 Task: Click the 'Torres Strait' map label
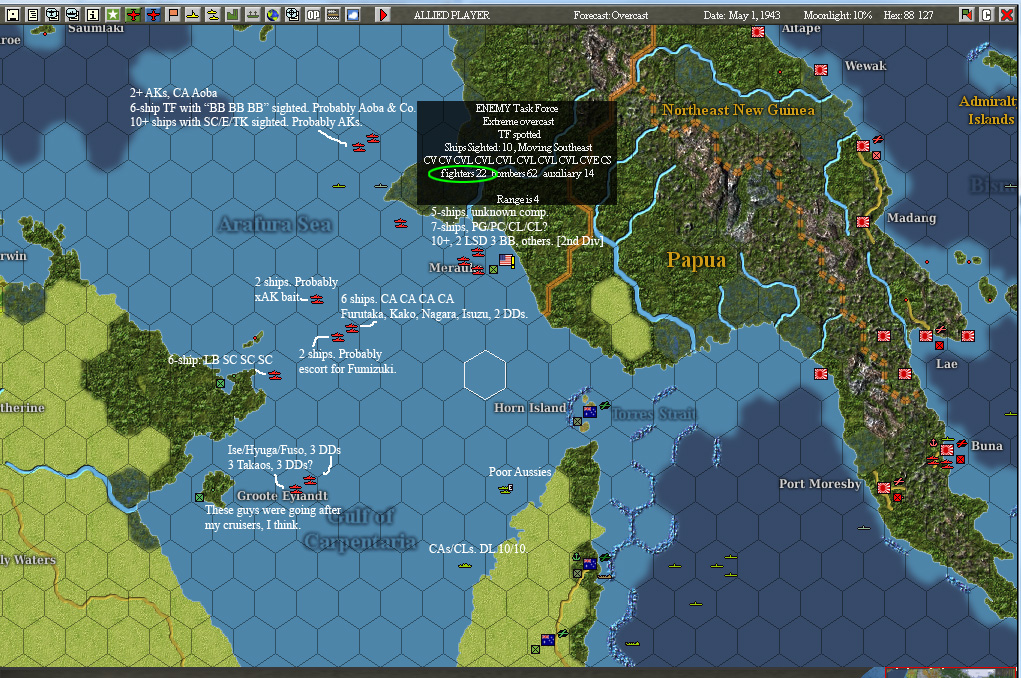point(654,414)
